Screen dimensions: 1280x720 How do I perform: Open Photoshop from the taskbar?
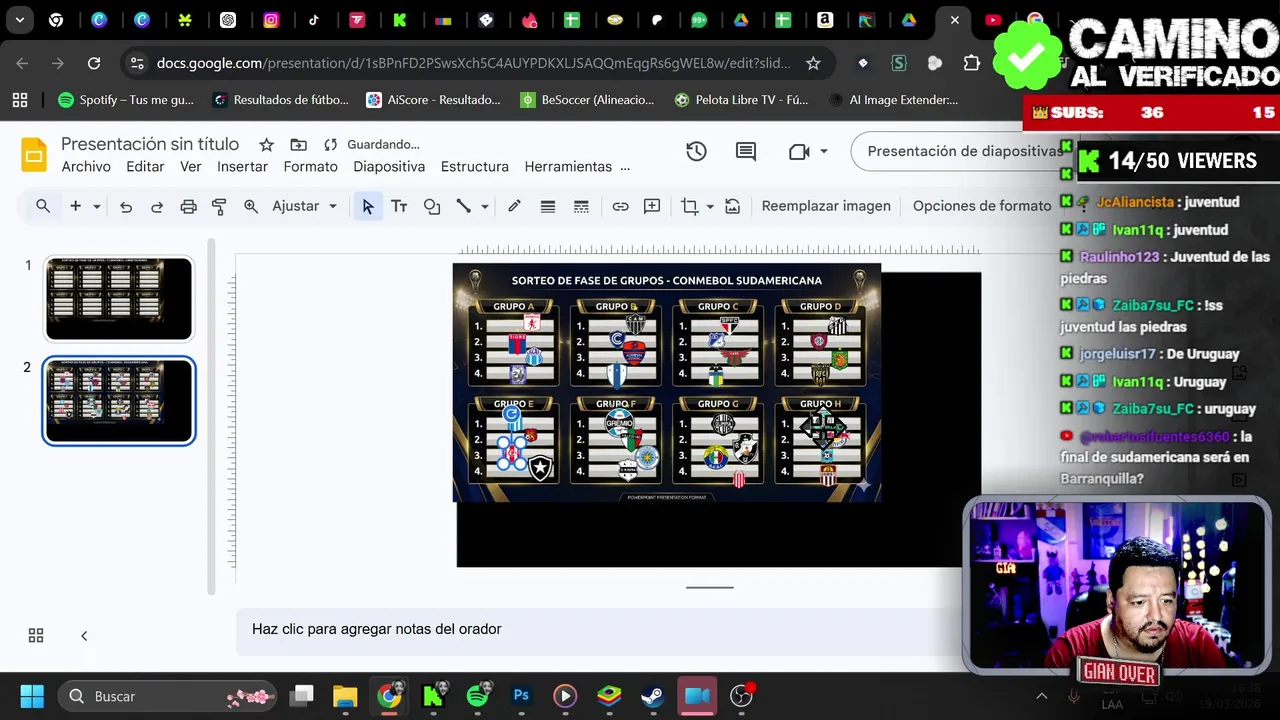point(521,696)
